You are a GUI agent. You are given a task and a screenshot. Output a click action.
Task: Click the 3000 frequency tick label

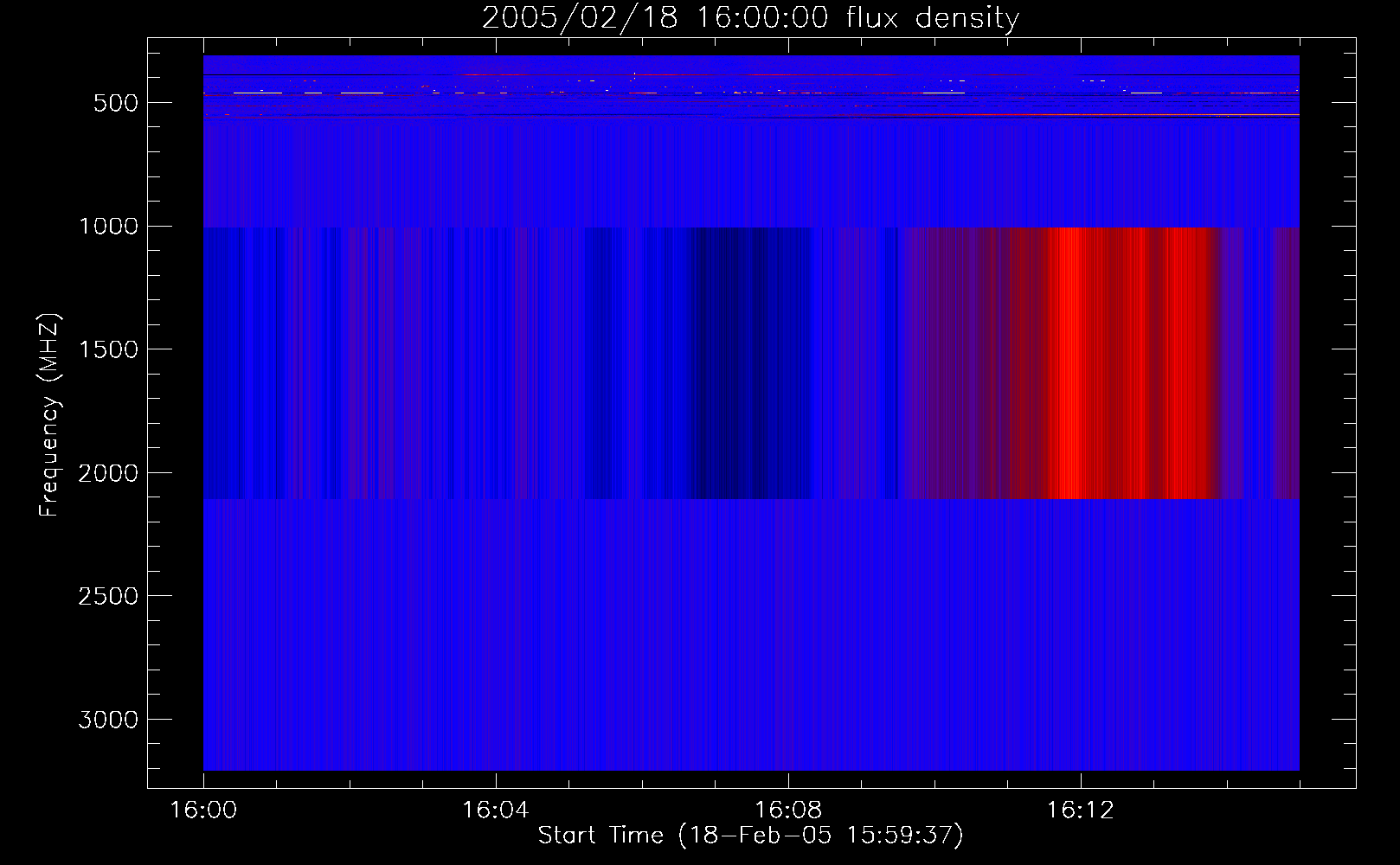point(108,720)
